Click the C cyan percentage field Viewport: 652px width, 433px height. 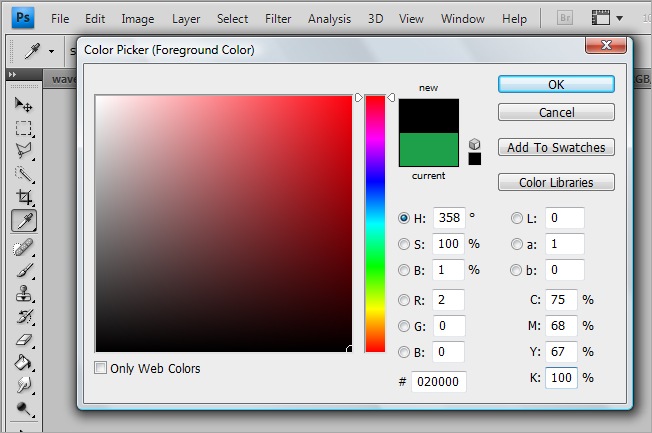tap(561, 300)
